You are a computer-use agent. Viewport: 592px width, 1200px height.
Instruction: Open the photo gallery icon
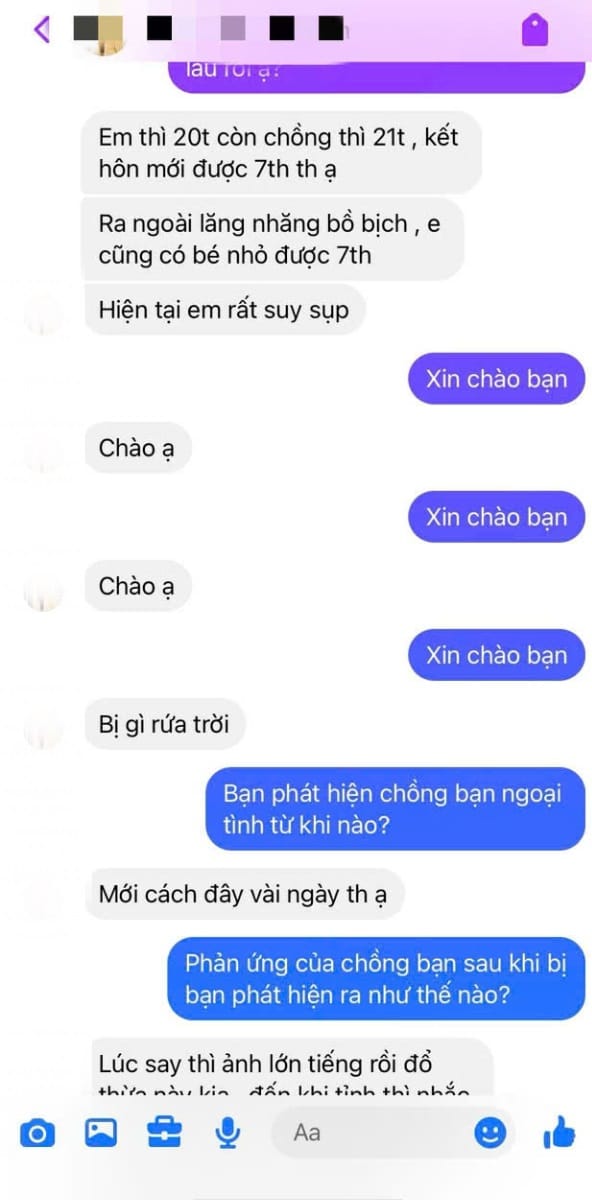click(x=101, y=1133)
